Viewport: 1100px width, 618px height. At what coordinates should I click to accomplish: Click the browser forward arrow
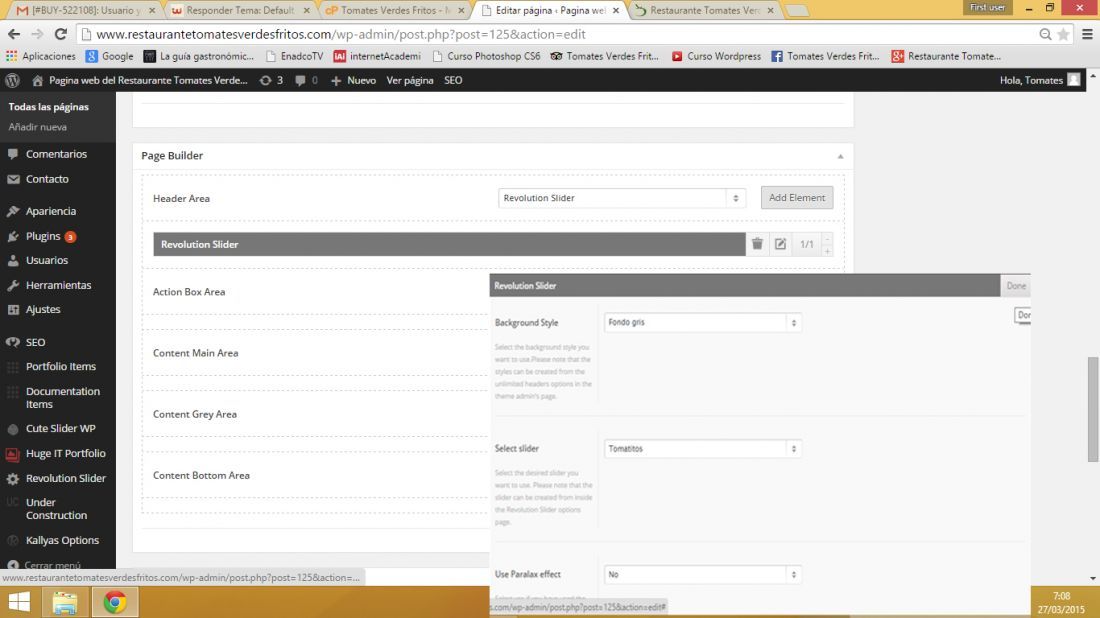click(37, 34)
